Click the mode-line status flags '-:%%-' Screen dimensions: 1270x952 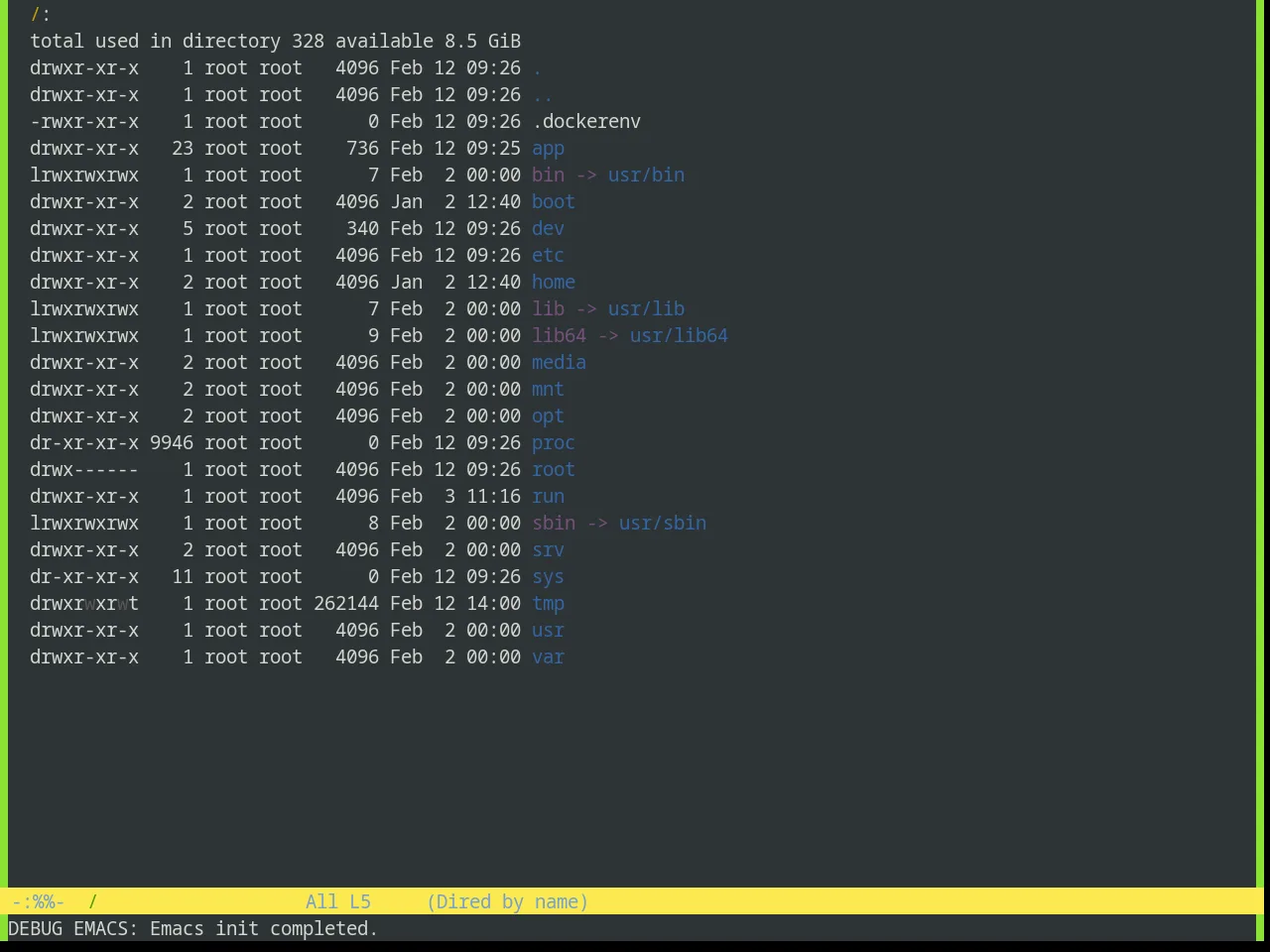click(38, 902)
